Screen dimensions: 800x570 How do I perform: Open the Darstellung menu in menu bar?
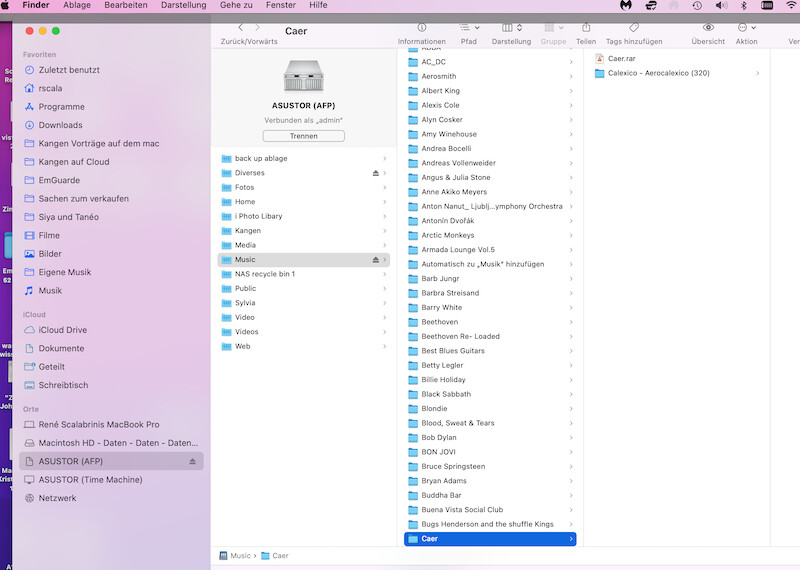[184, 5]
